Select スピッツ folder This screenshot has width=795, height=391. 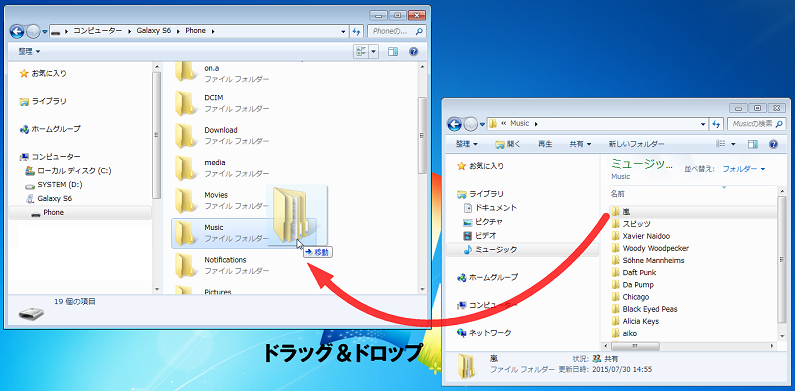[631, 224]
